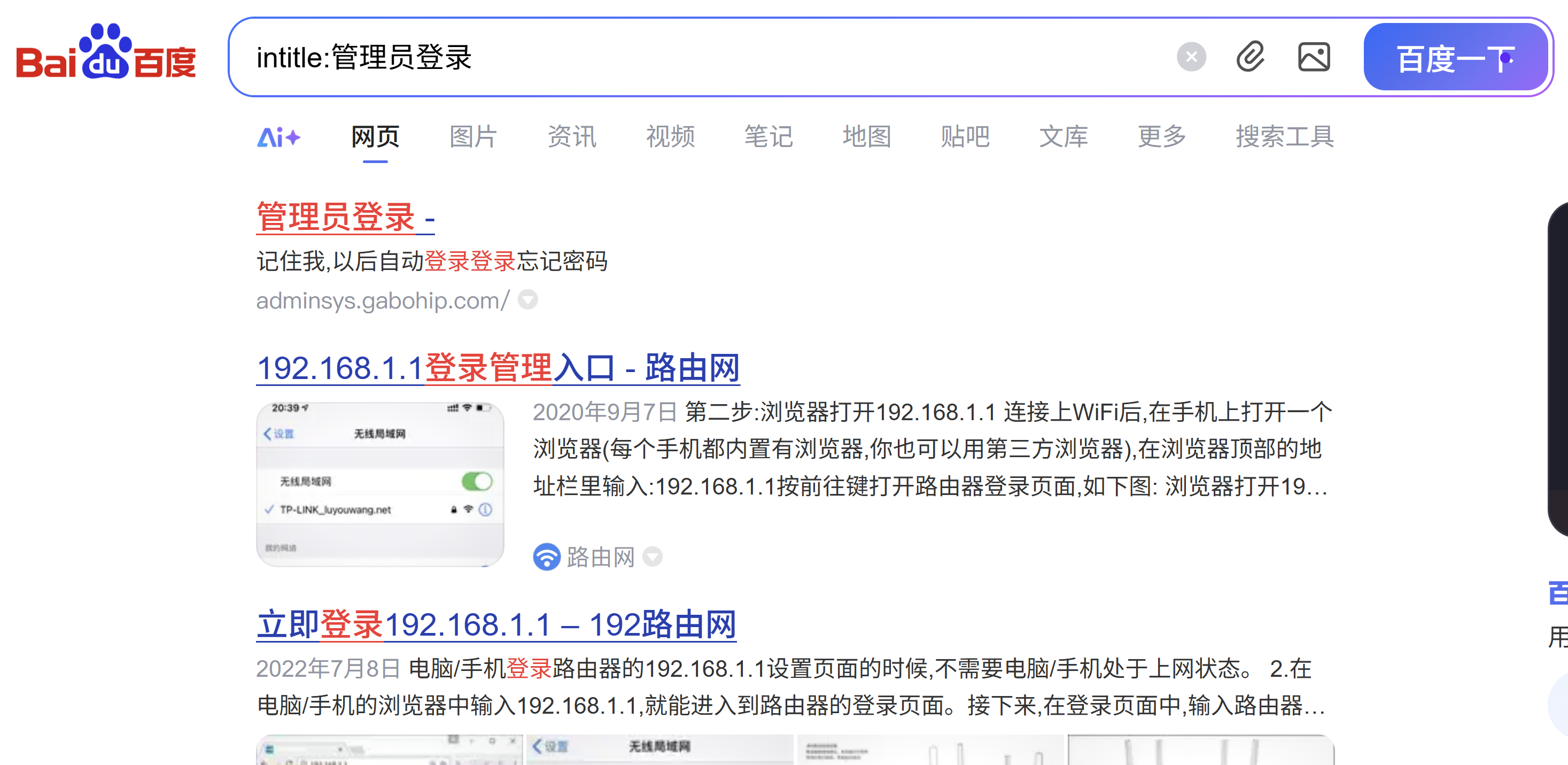This screenshot has height=765, width=1568.
Task: Switch to the 文库 tab
Action: pos(1063,136)
